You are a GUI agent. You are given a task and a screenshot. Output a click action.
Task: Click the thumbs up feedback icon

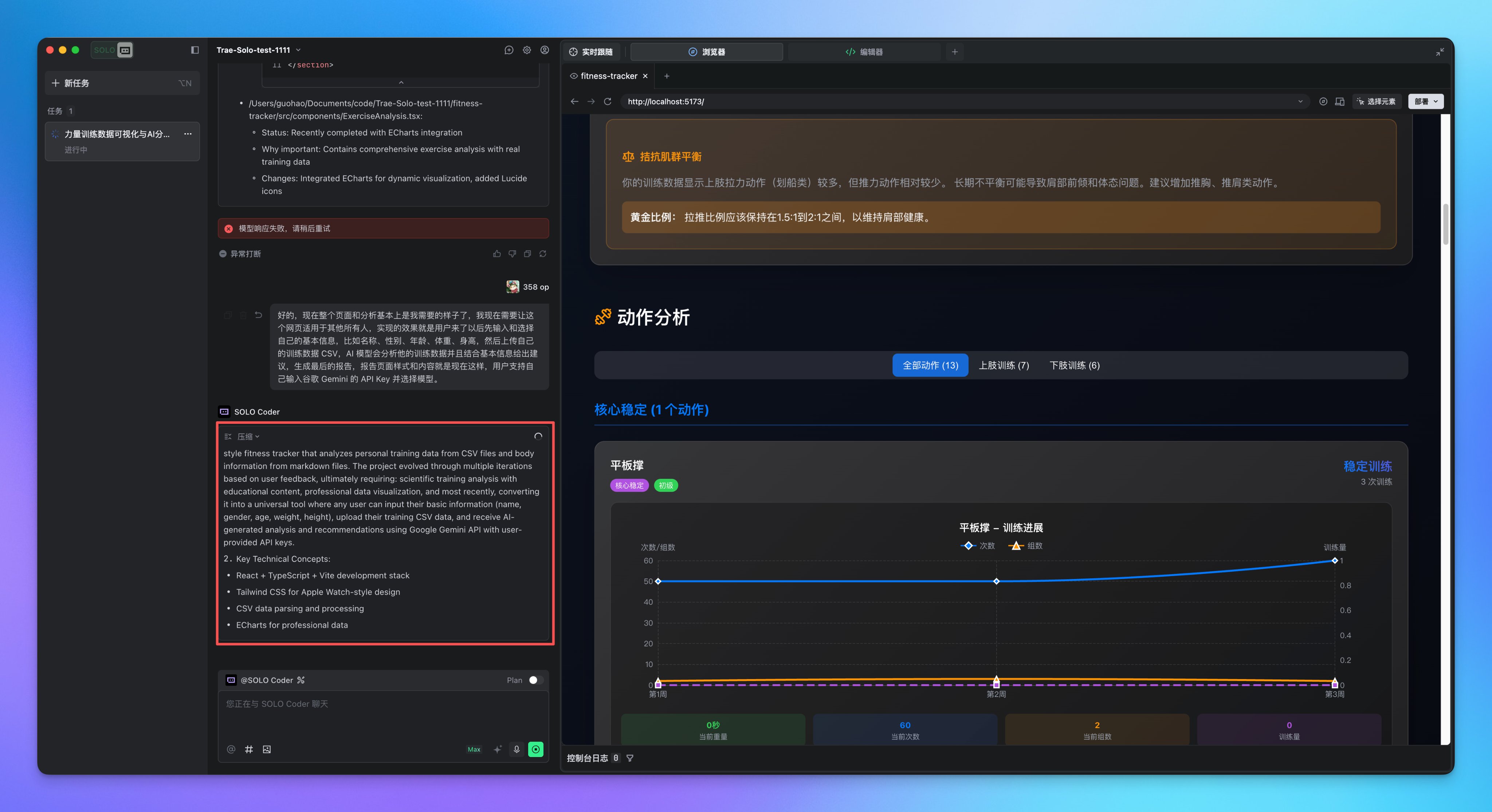click(x=496, y=254)
